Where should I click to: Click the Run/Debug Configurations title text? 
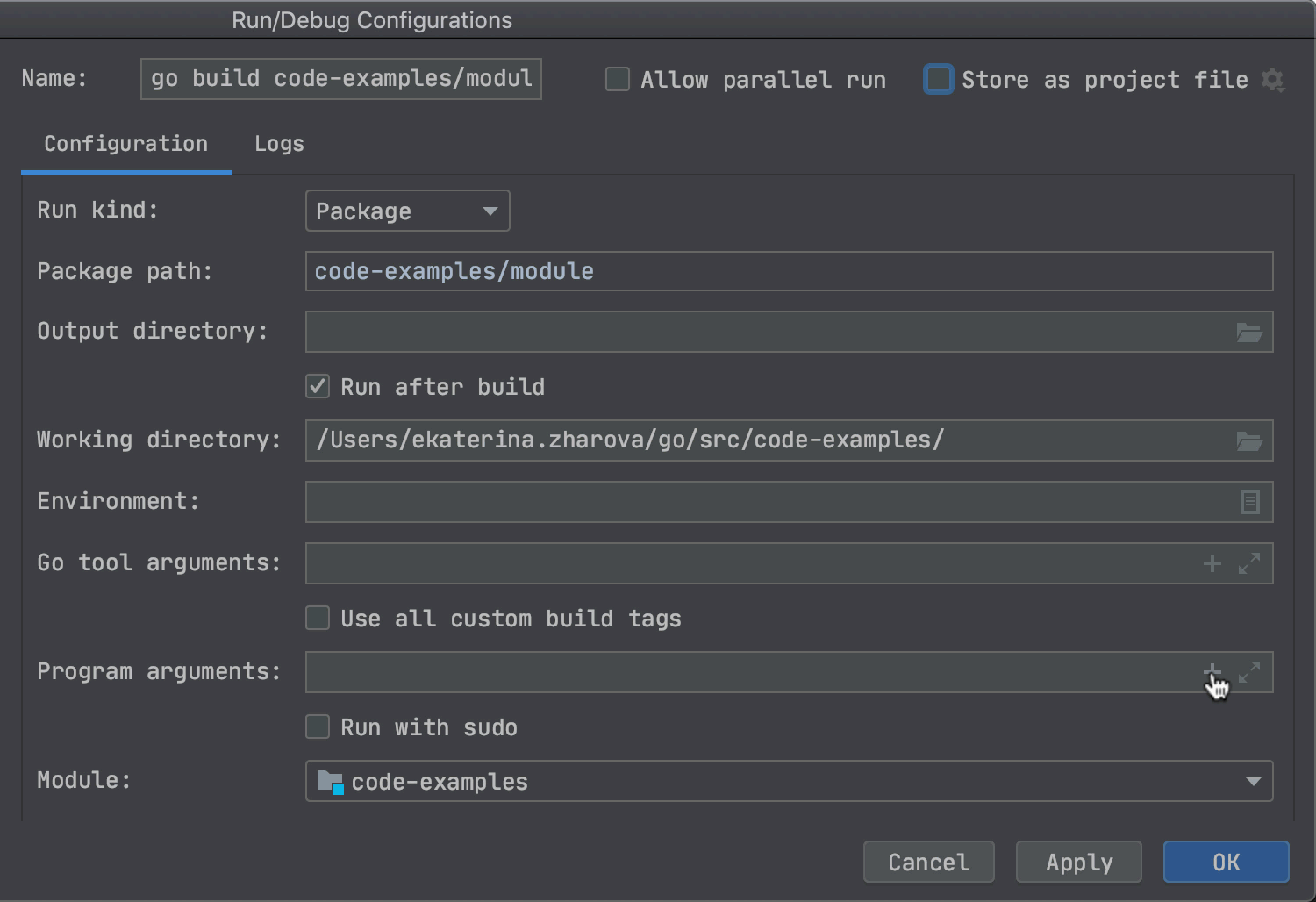pyautogui.click(x=372, y=20)
